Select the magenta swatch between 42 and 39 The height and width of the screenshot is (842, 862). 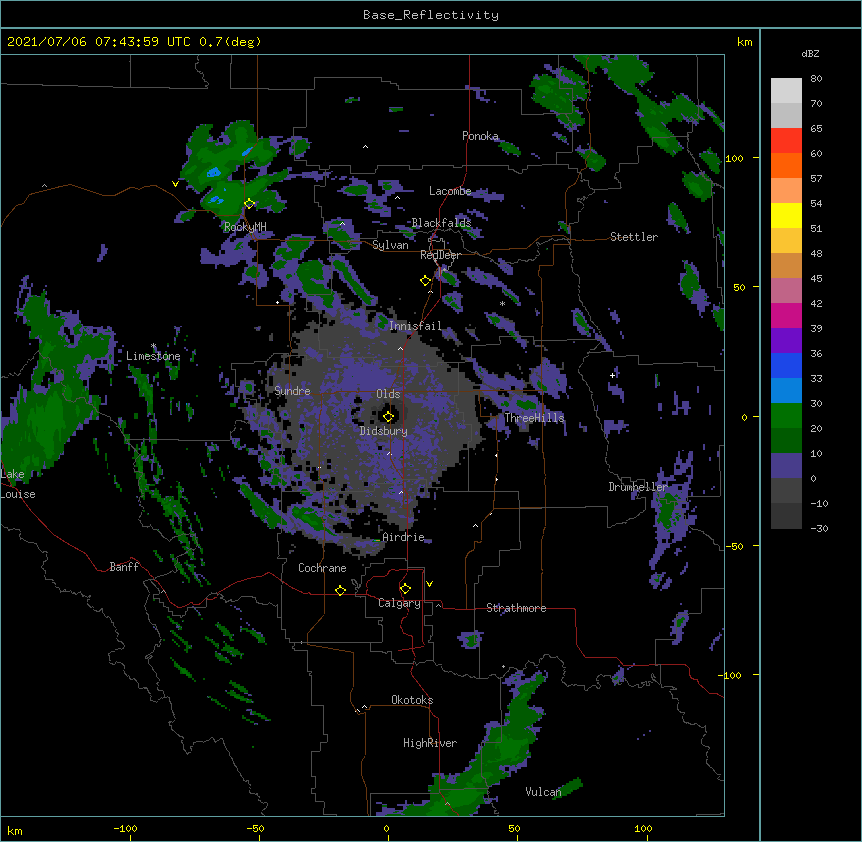tap(786, 315)
